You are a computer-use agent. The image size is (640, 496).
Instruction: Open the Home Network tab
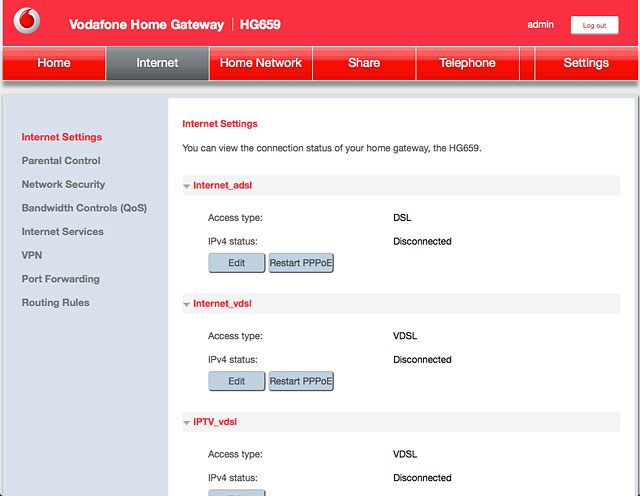pos(260,63)
